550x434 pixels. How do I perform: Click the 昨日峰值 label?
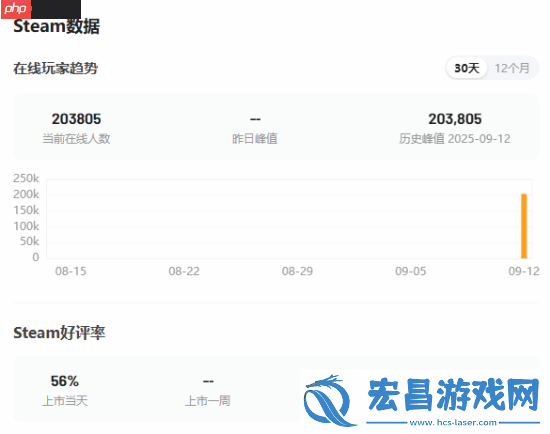(x=255, y=139)
